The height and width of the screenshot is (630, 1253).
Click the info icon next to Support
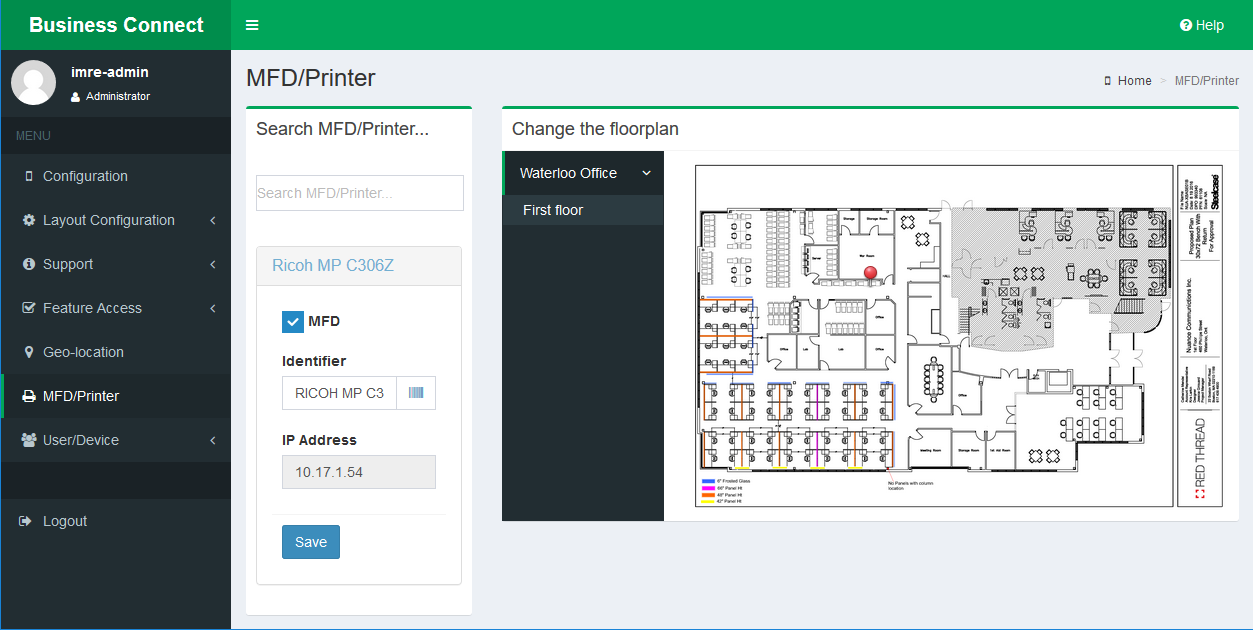point(29,264)
